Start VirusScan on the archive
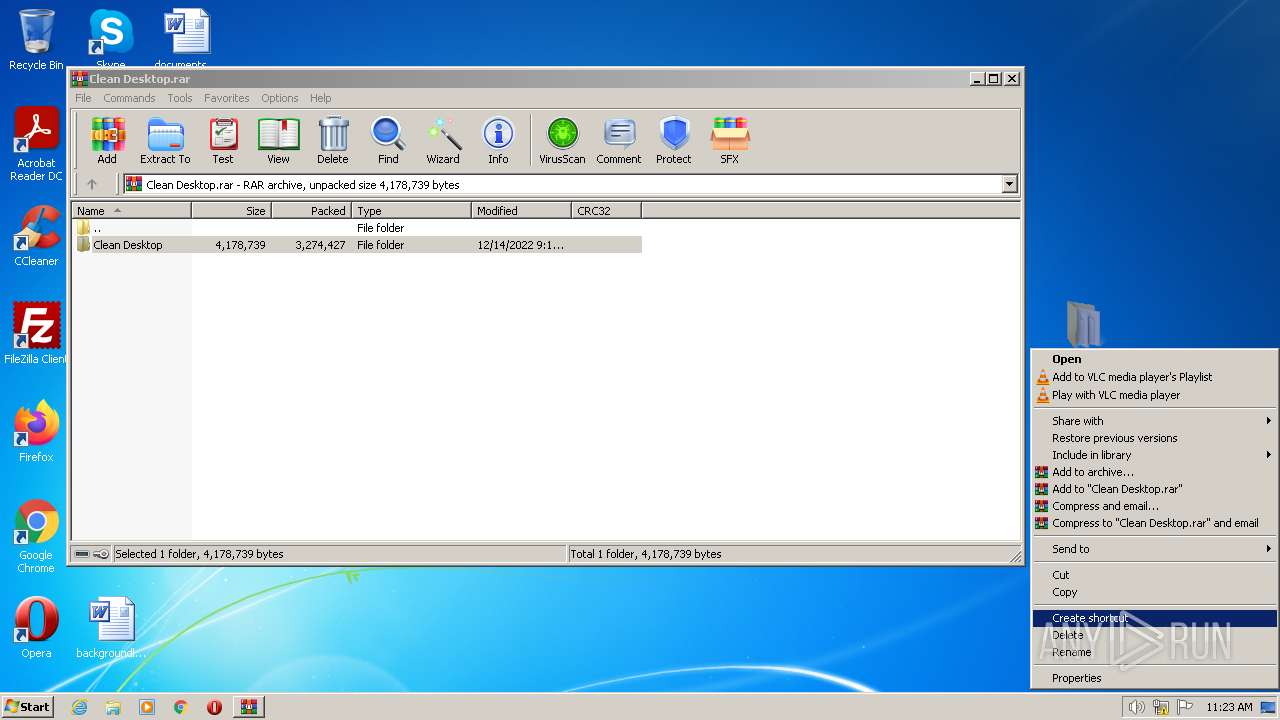This screenshot has width=1280, height=720. 562,140
